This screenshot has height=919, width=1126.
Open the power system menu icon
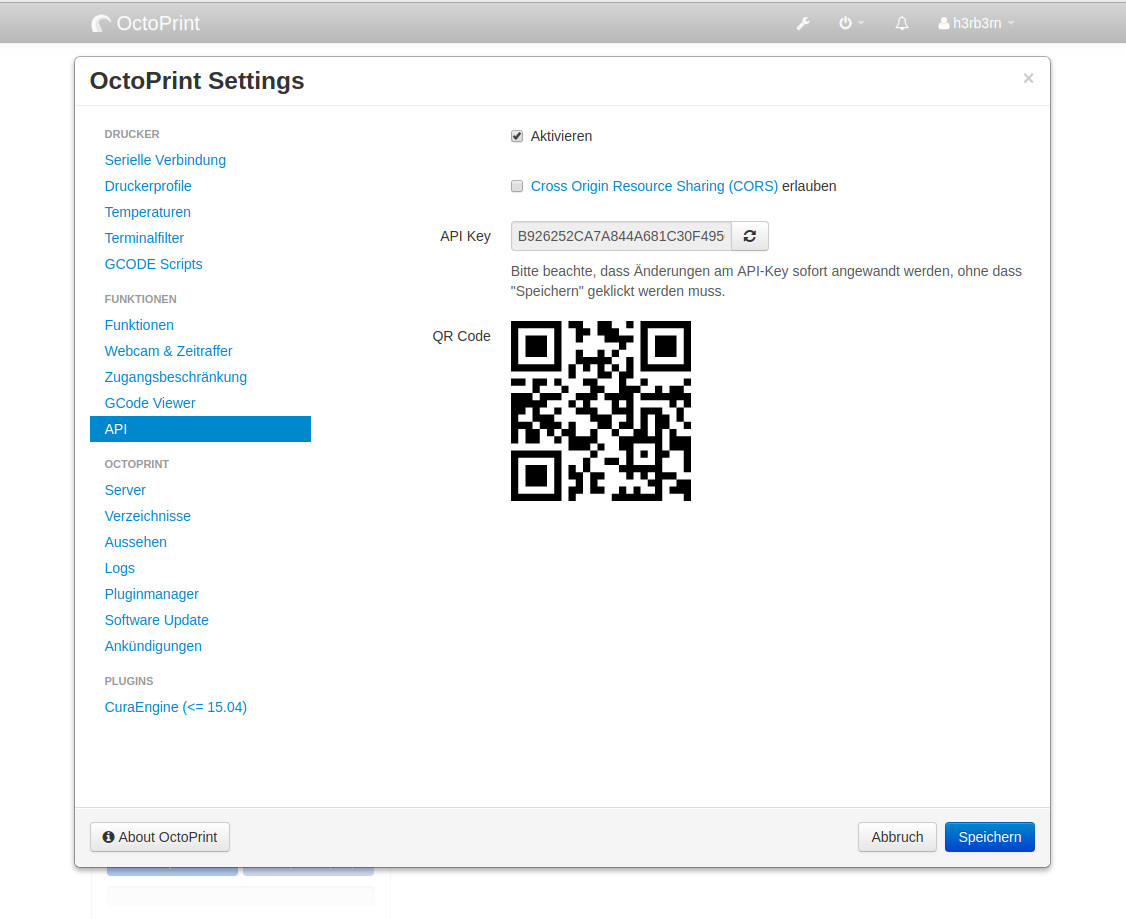851,23
